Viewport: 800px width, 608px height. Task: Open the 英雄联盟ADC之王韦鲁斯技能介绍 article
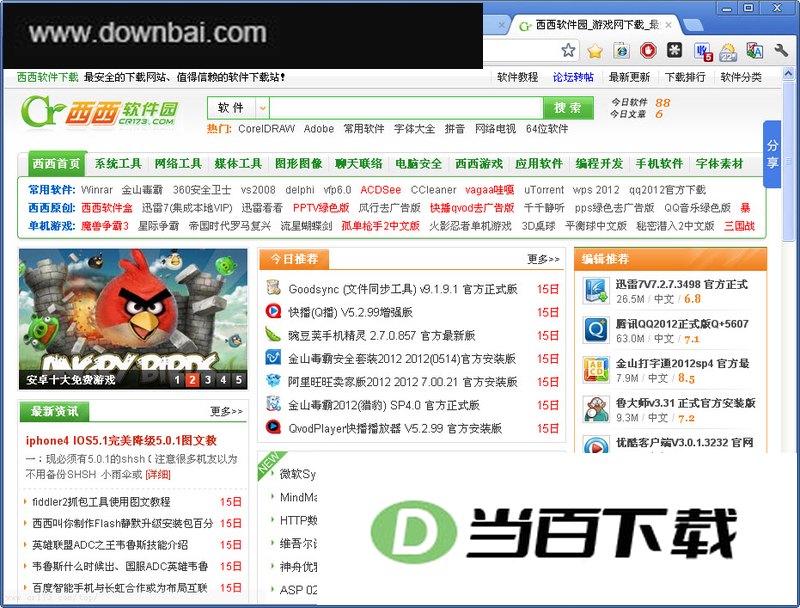click(110, 545)
